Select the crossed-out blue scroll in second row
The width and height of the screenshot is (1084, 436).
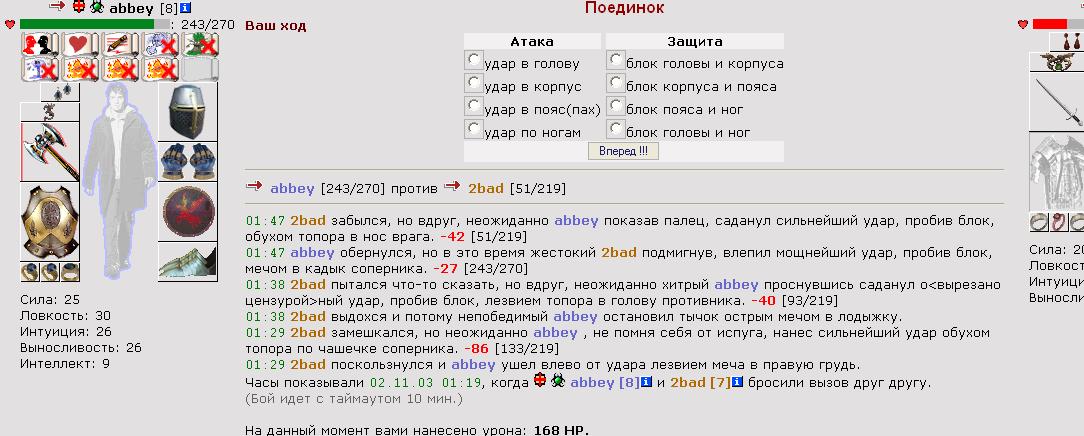coord(40,70)
